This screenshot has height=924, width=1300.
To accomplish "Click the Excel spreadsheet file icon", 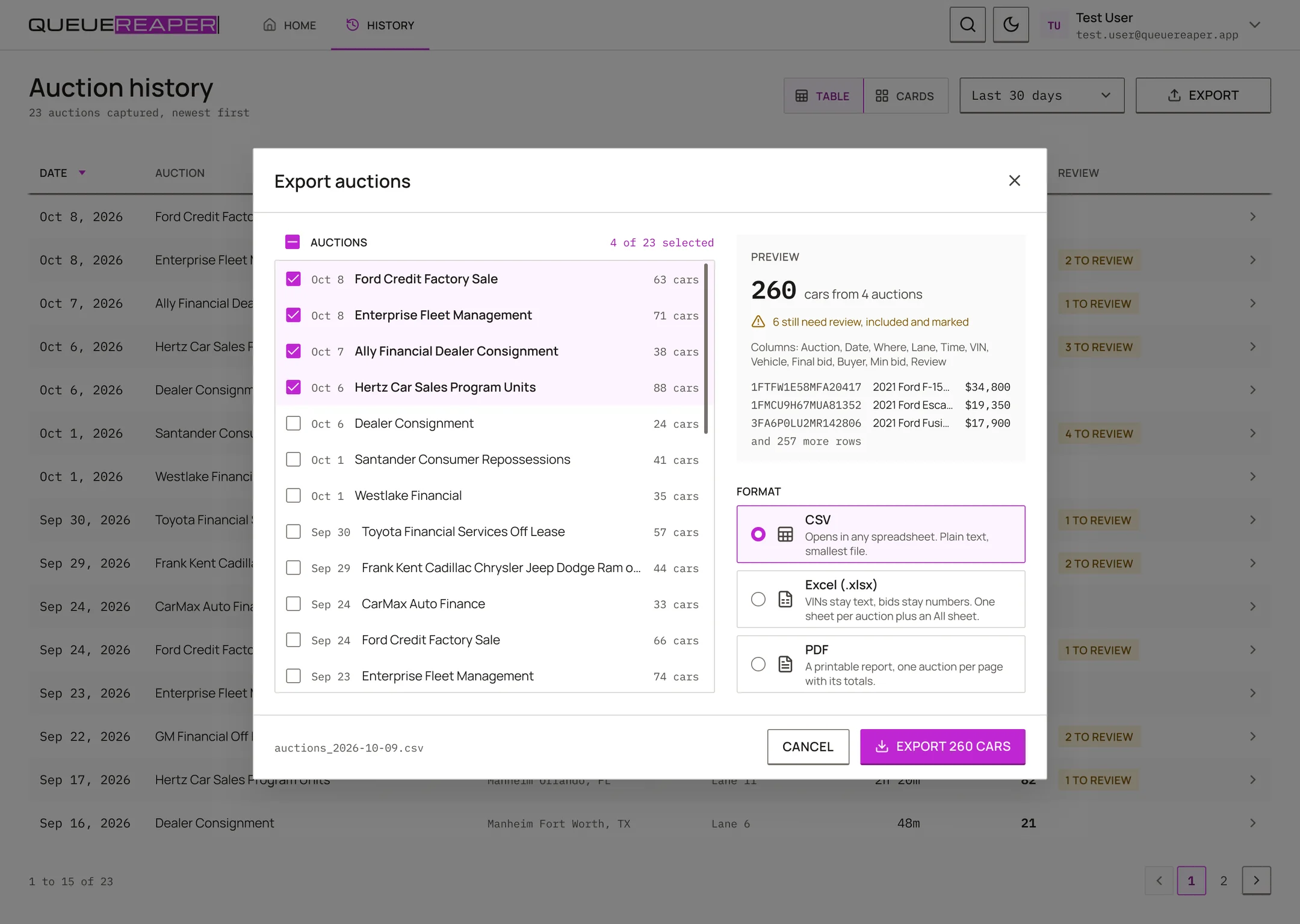I will 785,599.
